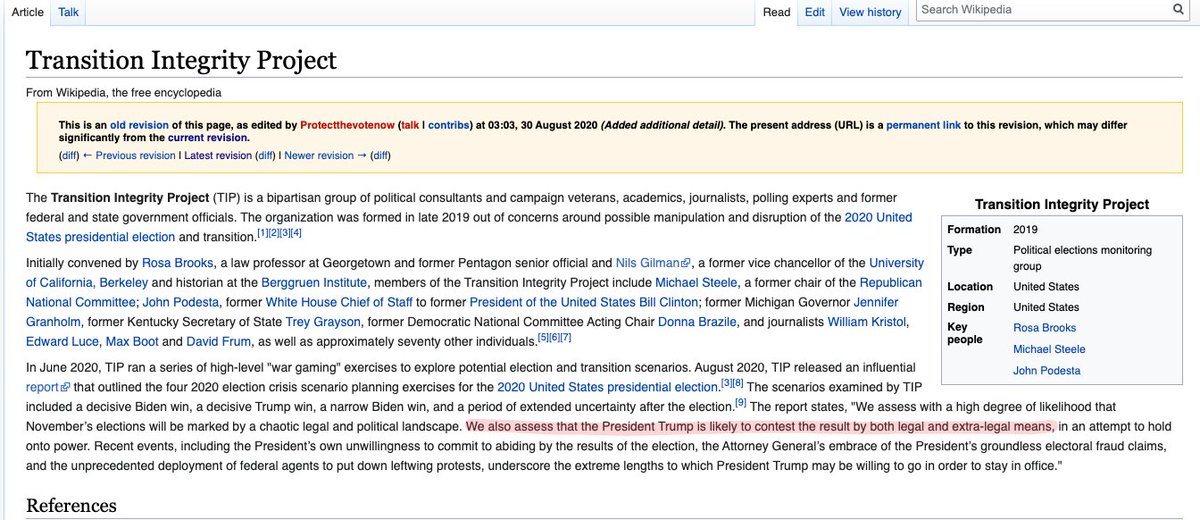Select the Read tab
Screen dimensions: 1200x520
[x=776, y=12]
